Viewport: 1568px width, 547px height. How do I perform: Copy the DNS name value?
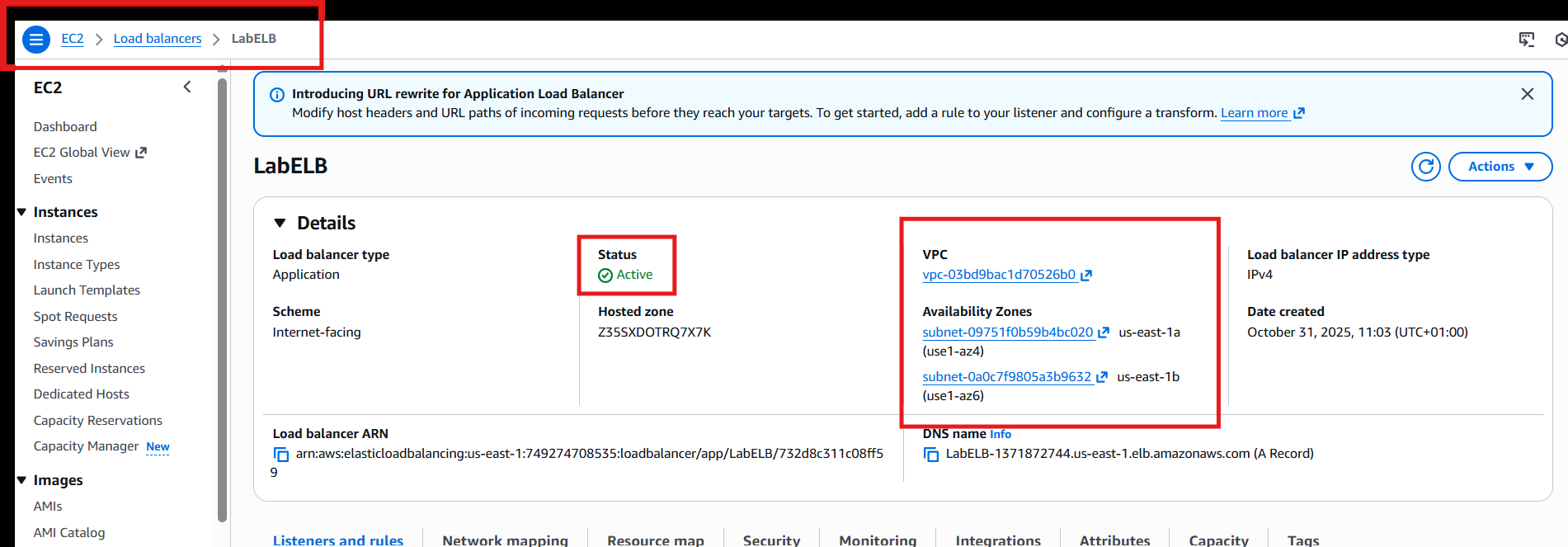pyautogui.click(x=931, y=455)
